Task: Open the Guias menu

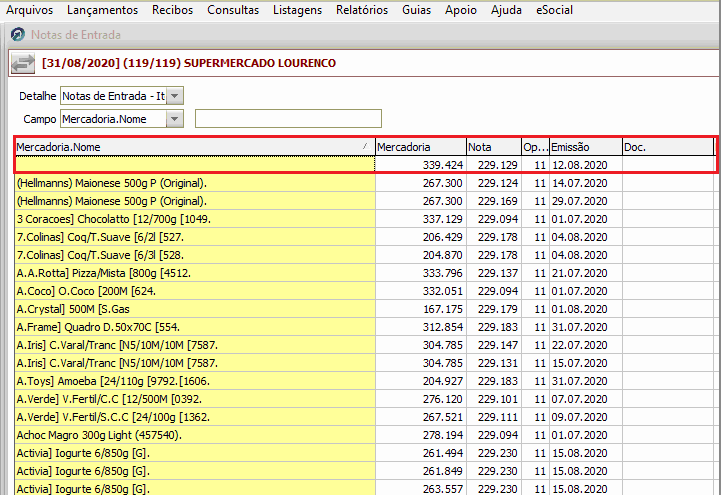Action: pyautogui.click(x=417, y=10)
